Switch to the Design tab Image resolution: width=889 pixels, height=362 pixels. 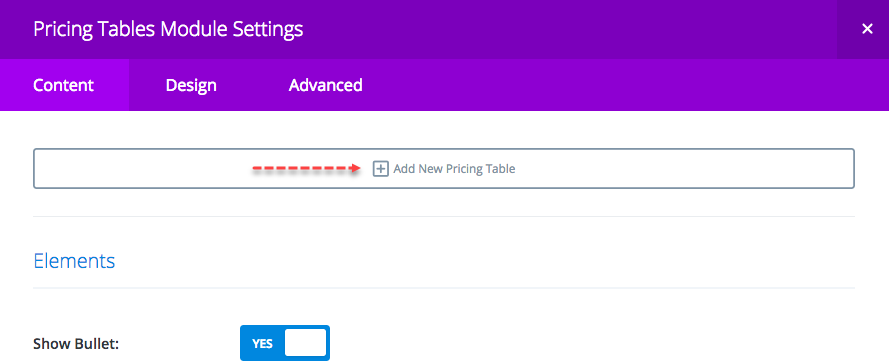191,85
